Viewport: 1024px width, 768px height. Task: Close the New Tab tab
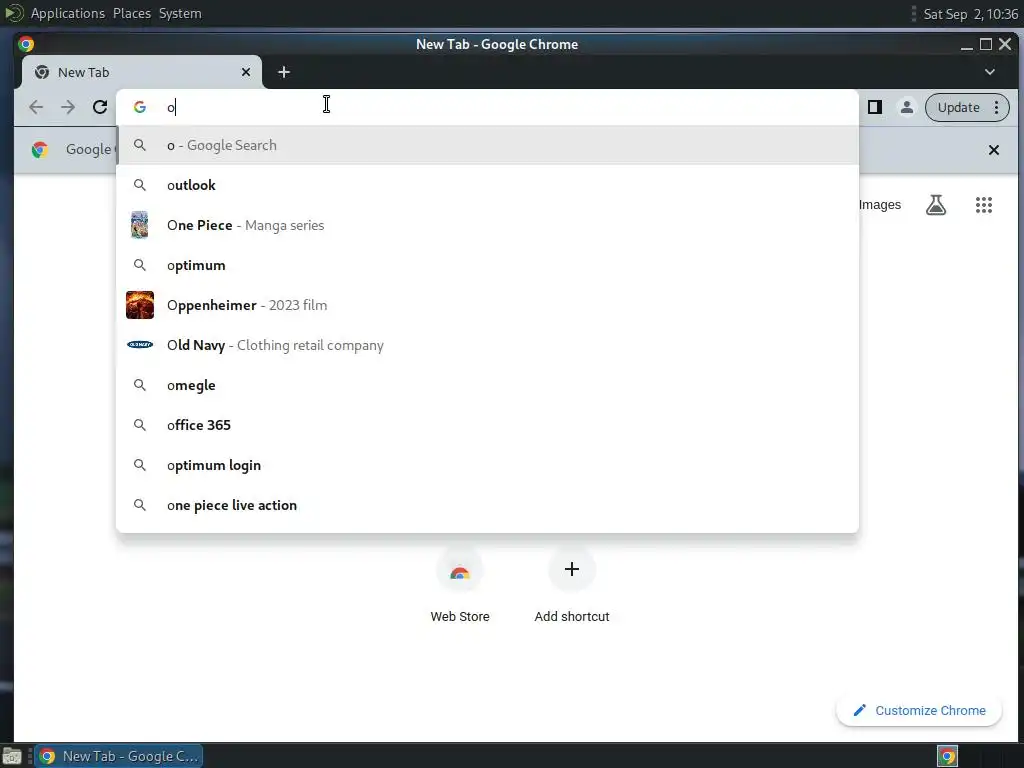pyautogui.click(x=246, y=72)
